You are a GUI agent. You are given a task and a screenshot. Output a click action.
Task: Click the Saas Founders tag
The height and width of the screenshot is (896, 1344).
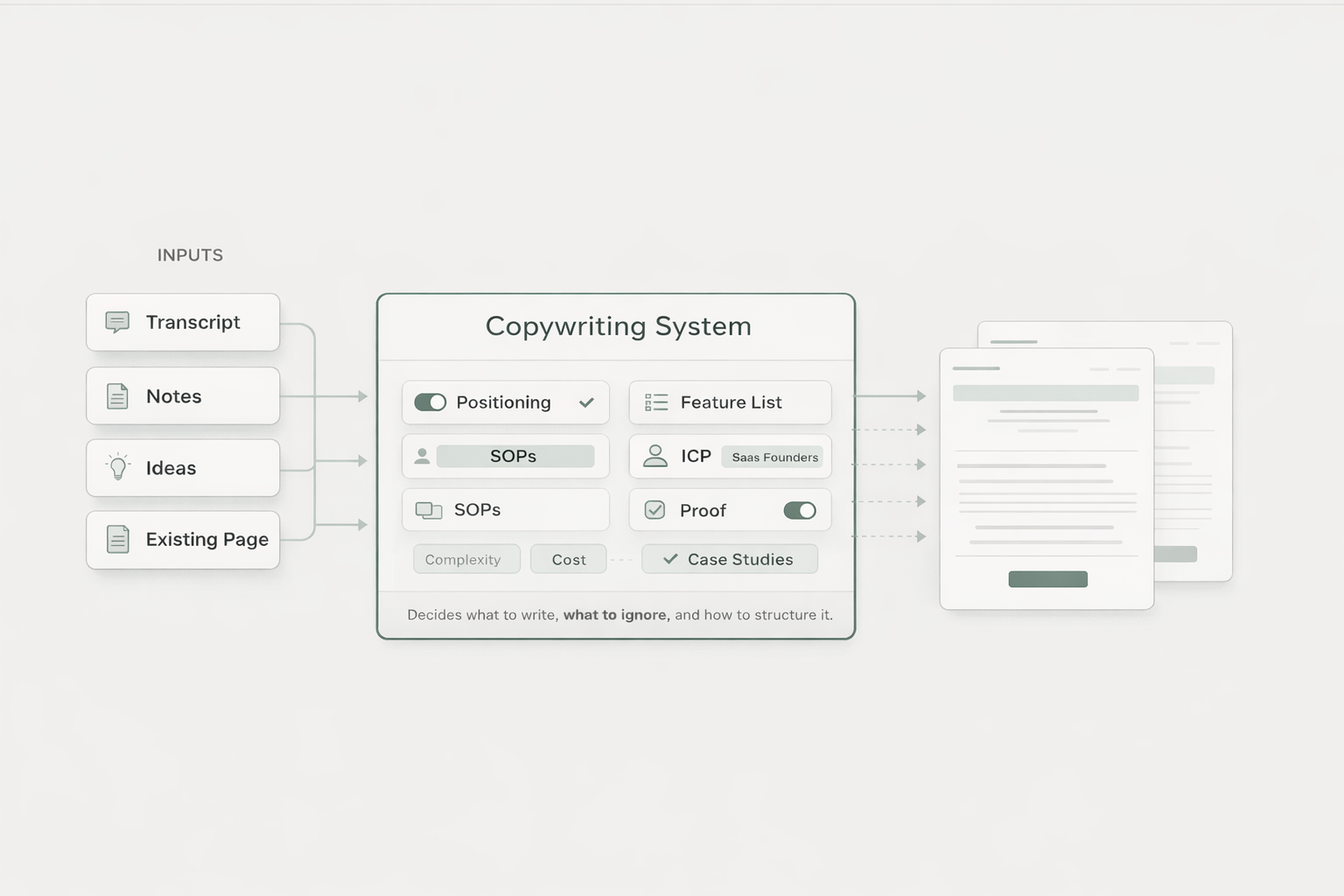point(773,457)
